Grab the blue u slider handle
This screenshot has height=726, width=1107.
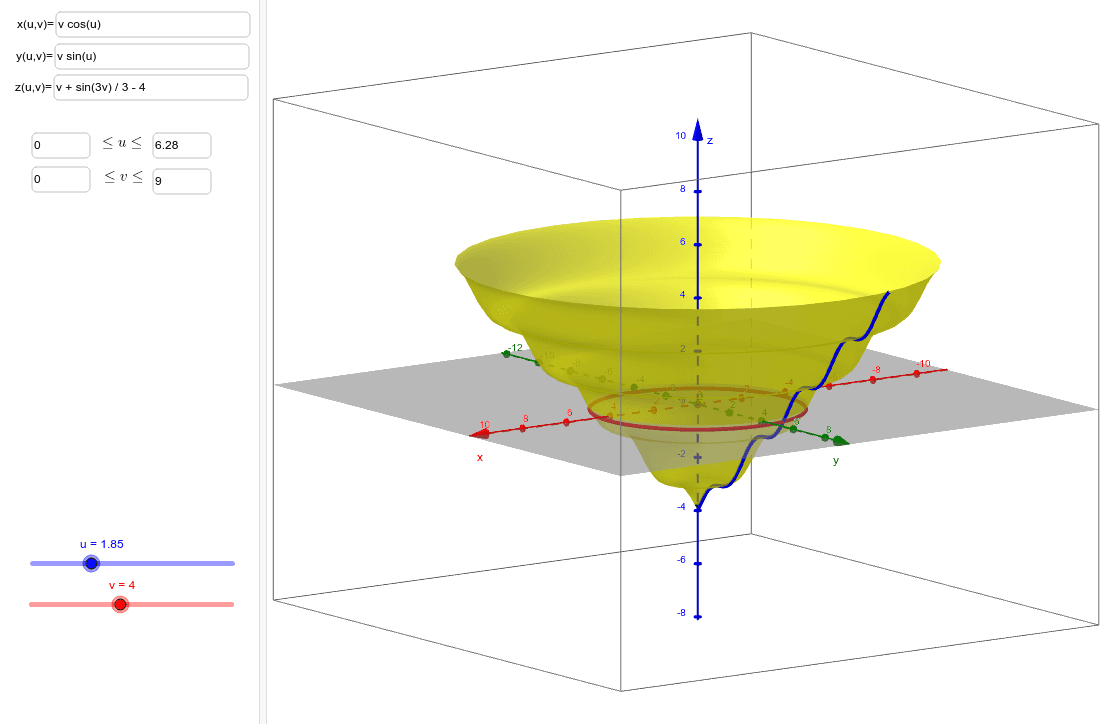91,564
